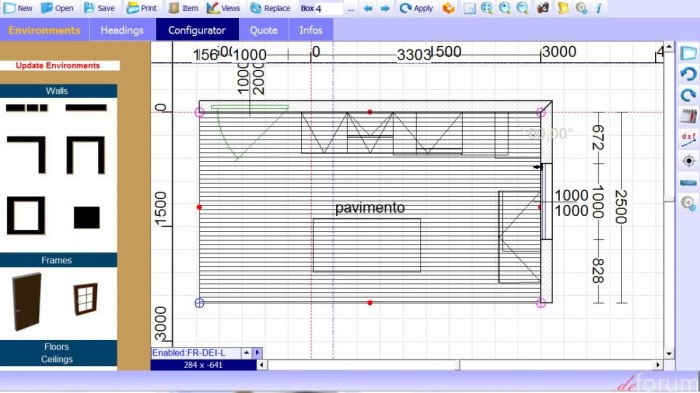The height and width of the screenshot is (393, 700).
Task: Choose the L-shaped corner wall shape
Action: click(26, 155)
